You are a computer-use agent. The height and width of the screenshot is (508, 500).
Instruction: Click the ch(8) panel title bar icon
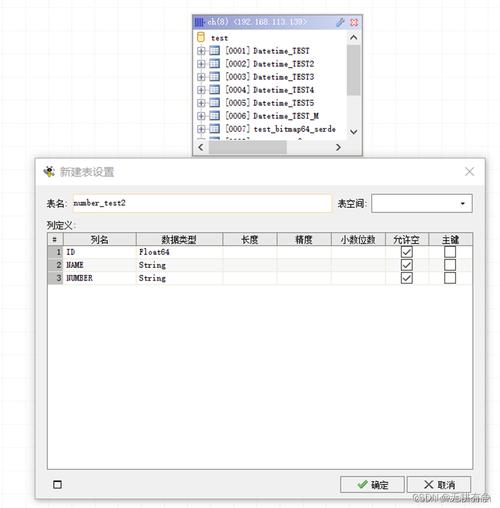[199, 22]
